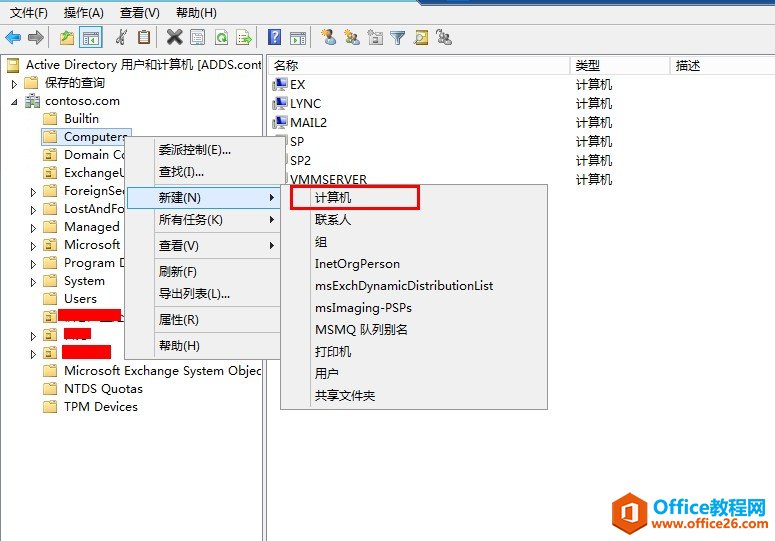Open the 文件(F) menu
This screenshot has height=541, width=775.
coord(29,13)
